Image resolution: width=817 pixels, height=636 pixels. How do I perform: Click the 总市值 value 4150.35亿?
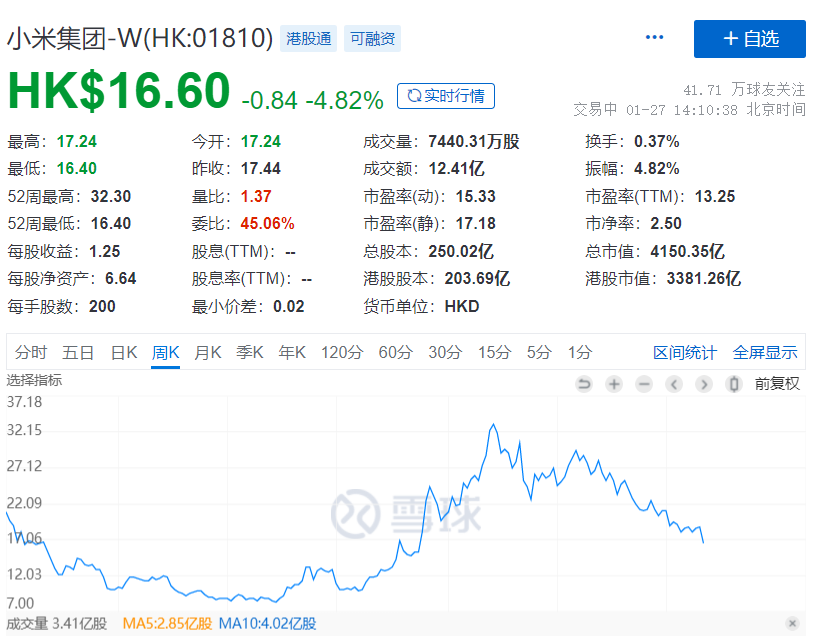pos(687,252)
